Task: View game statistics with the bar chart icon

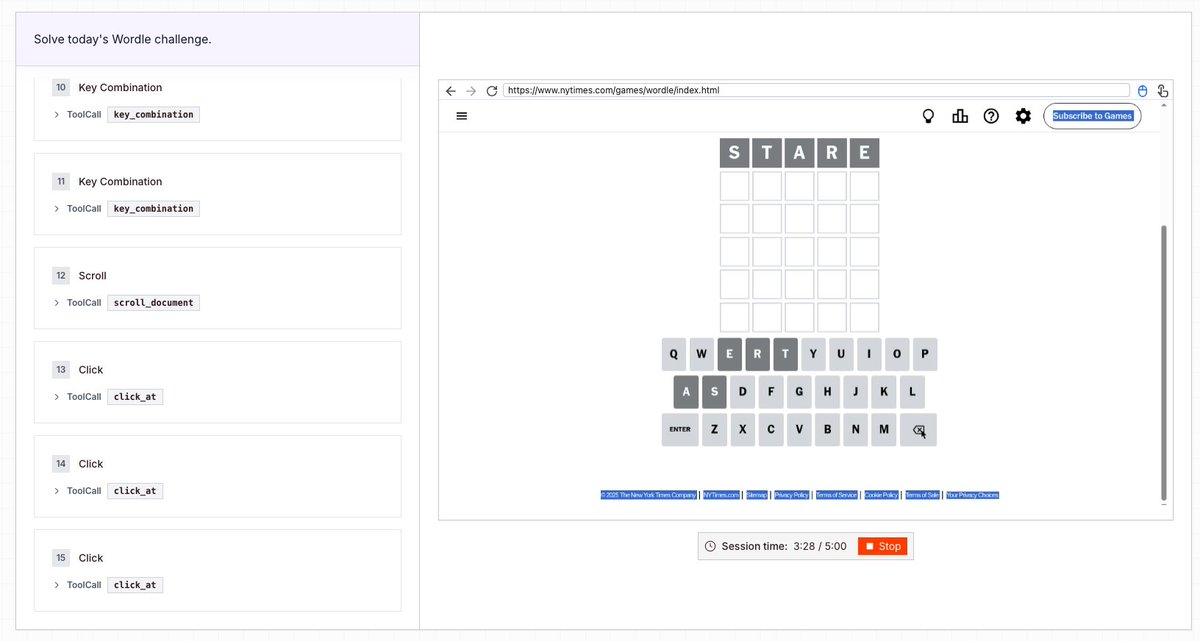Action: pos(960,116)
